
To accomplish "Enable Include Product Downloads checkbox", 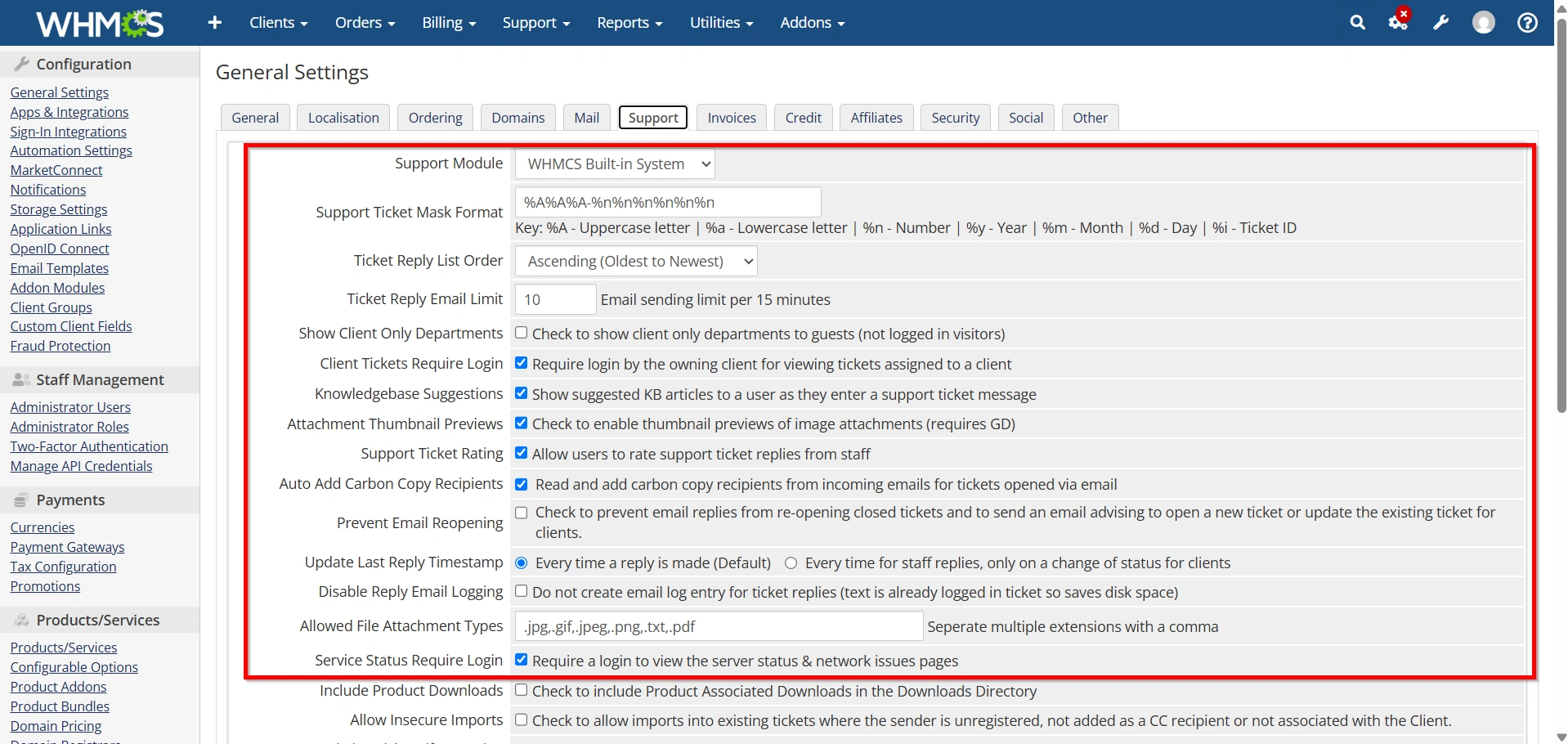I will tap(521, 690).
